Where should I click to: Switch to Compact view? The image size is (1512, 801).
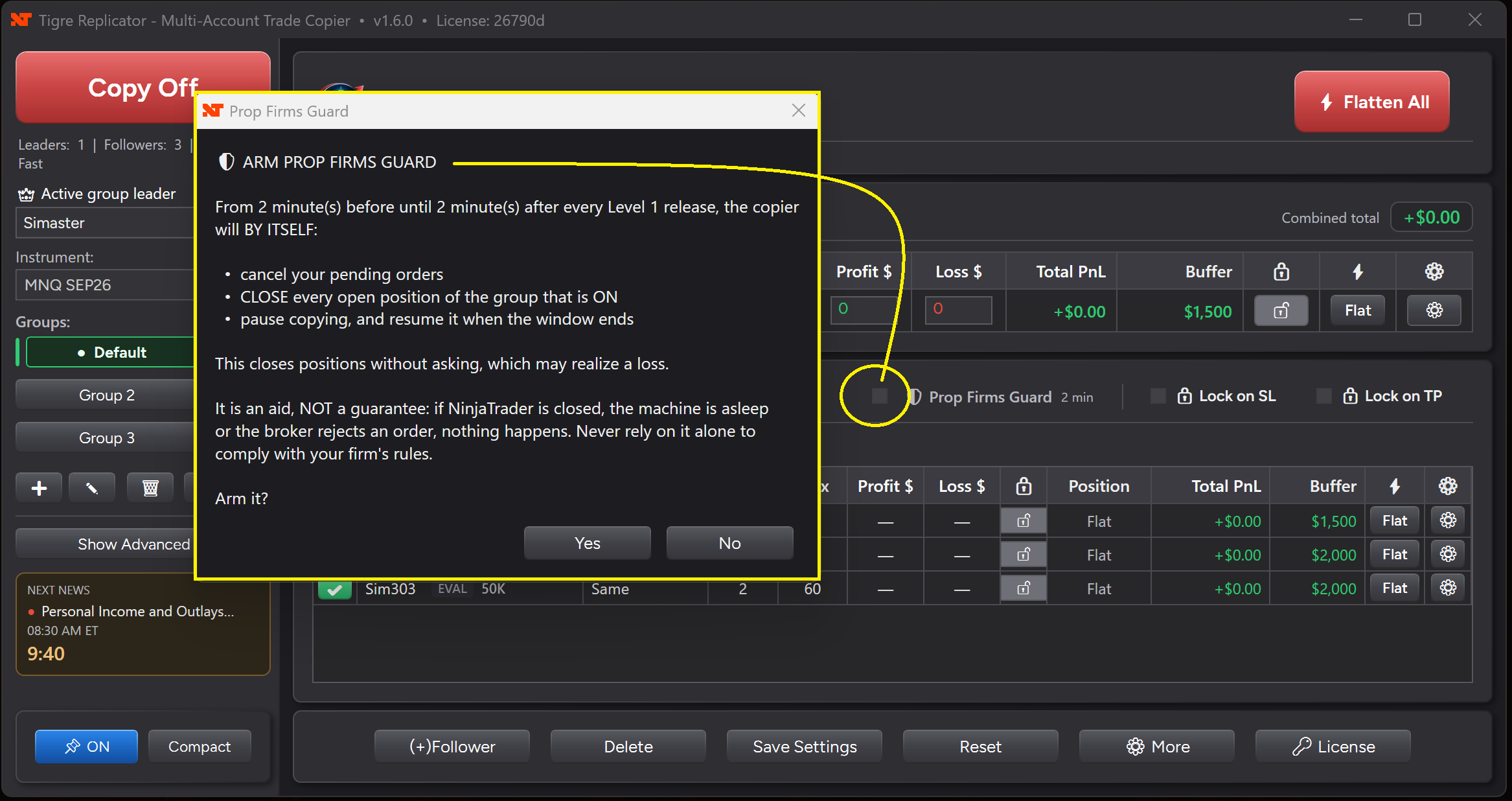[200, 747]
